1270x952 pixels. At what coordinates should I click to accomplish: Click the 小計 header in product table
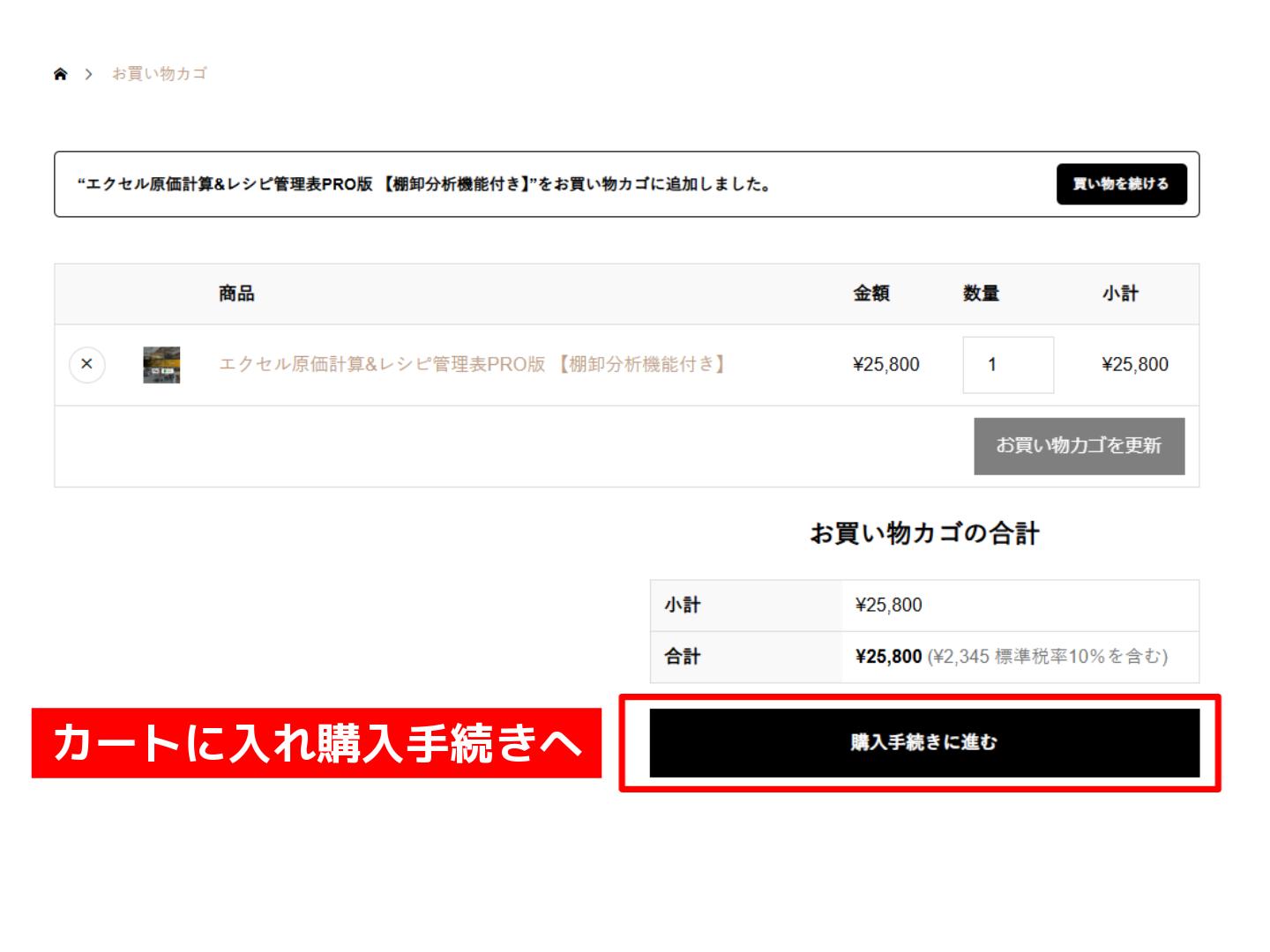coord(1119,294)
